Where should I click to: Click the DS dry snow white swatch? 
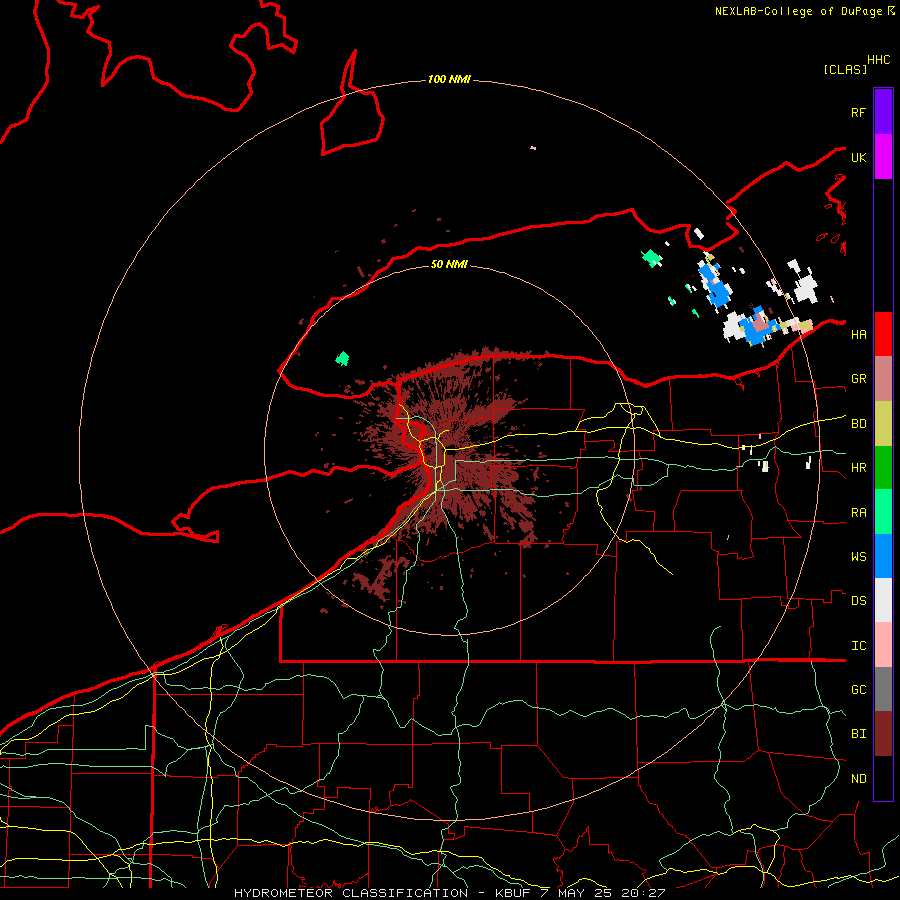point(883,600)
